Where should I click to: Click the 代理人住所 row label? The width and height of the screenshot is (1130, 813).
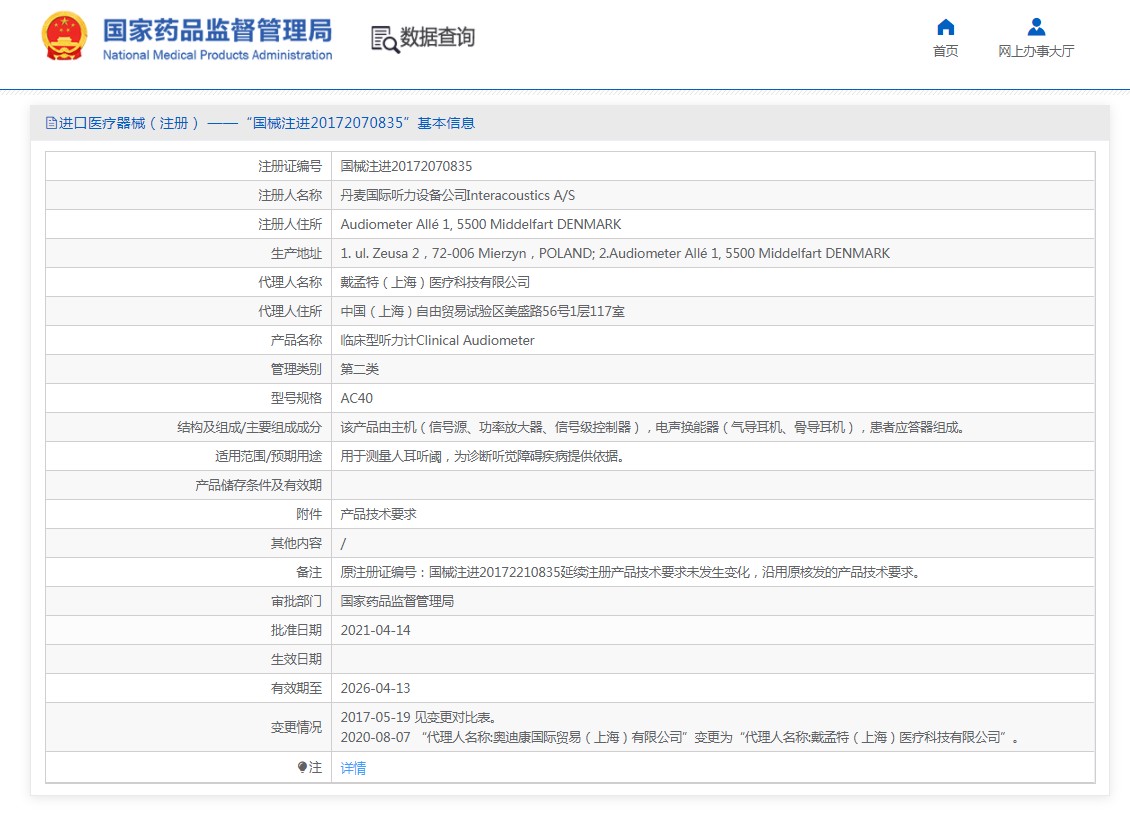click(290, 311)
